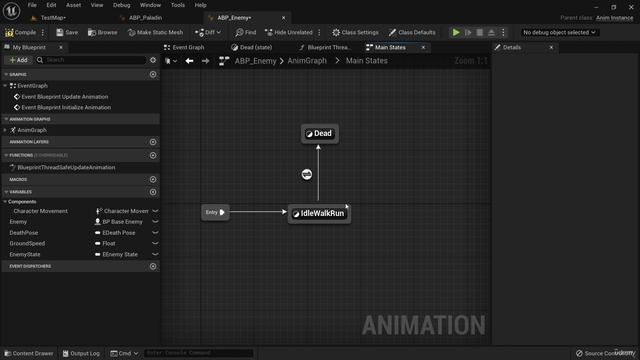This screenshot has height=360, width=640.
Task: Toggle Hide Unrelated nodes
Action: click(x=289, y=32)
